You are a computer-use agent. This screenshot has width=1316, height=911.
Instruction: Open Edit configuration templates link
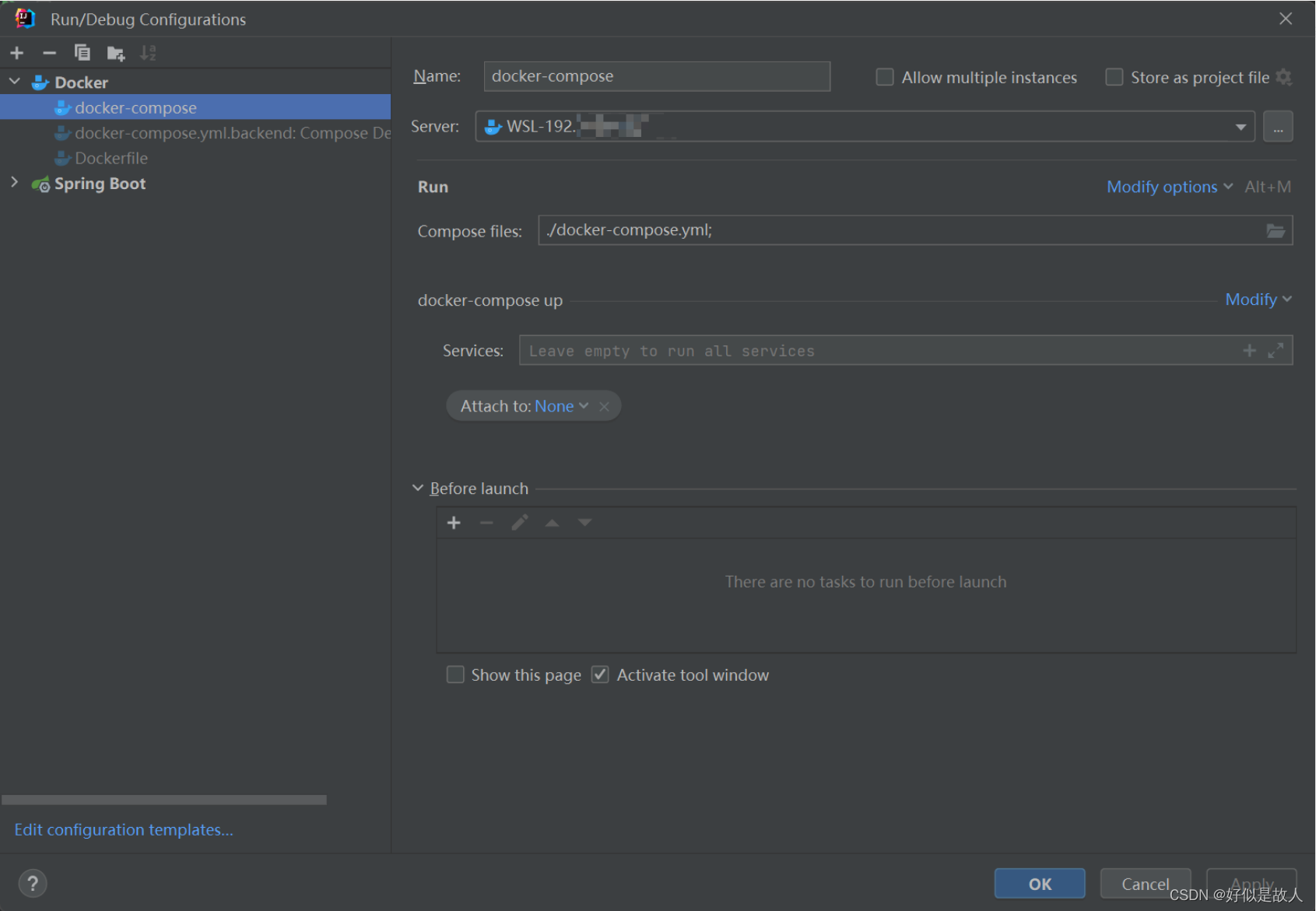click(x=123, y=829)
